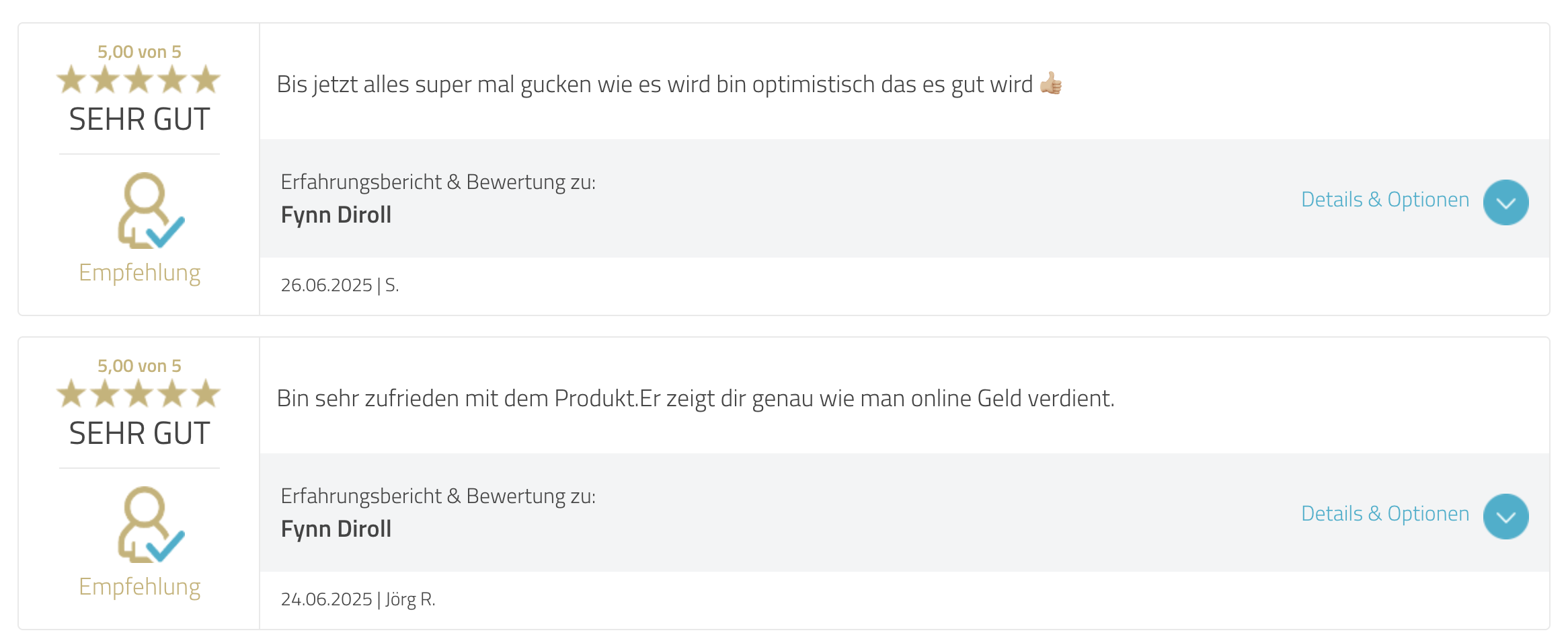Viewport: 1568px width, 643px height.
Task: Click the SEHR GUT heading in first review
Action: coord(140,120)
